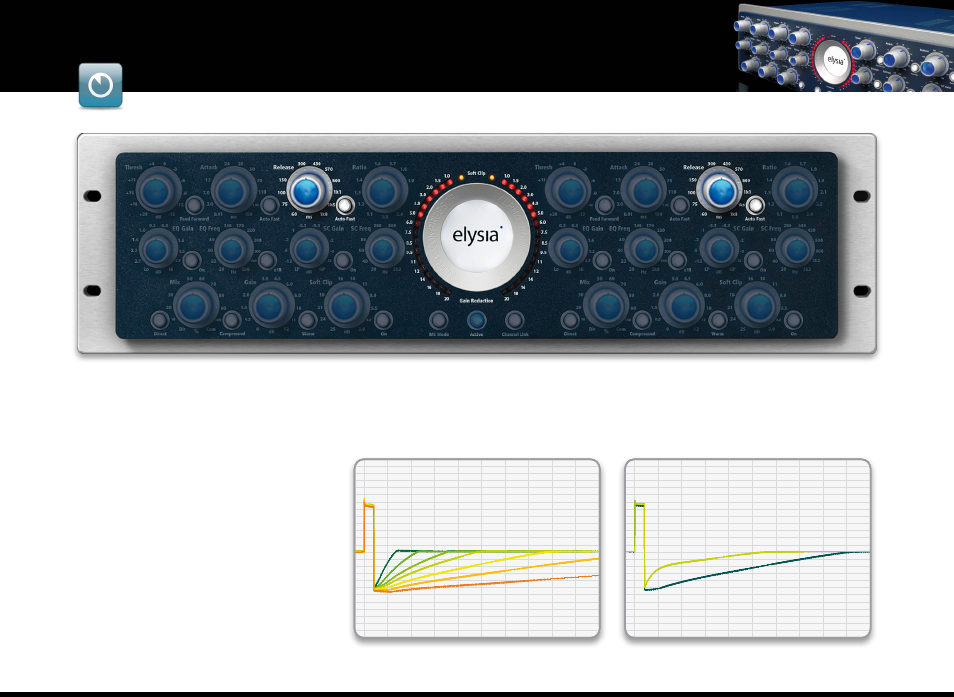This screenshot has height=697, width=954.
Task: Click the left channel Thresh knob
Action: [x=157, y=191]
